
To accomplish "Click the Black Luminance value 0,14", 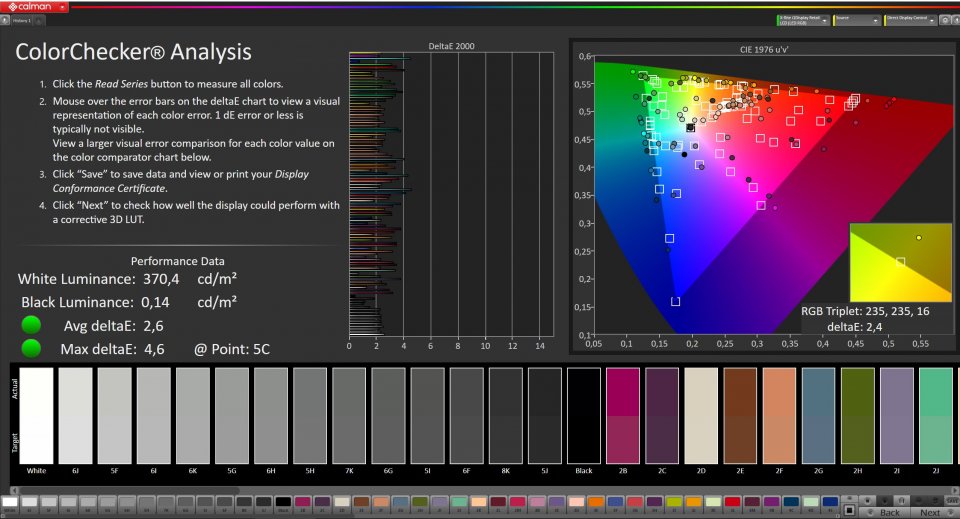I will [155, 302].
